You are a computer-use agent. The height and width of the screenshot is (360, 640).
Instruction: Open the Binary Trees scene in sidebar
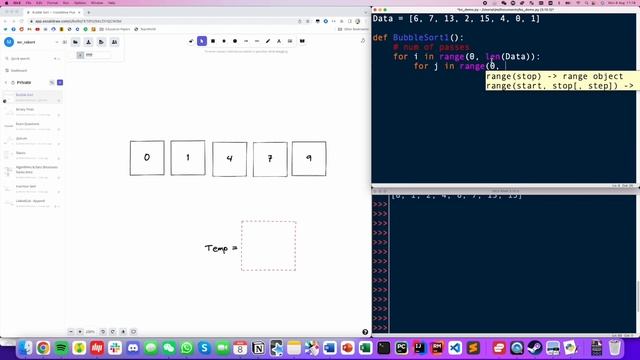[33, 112]
